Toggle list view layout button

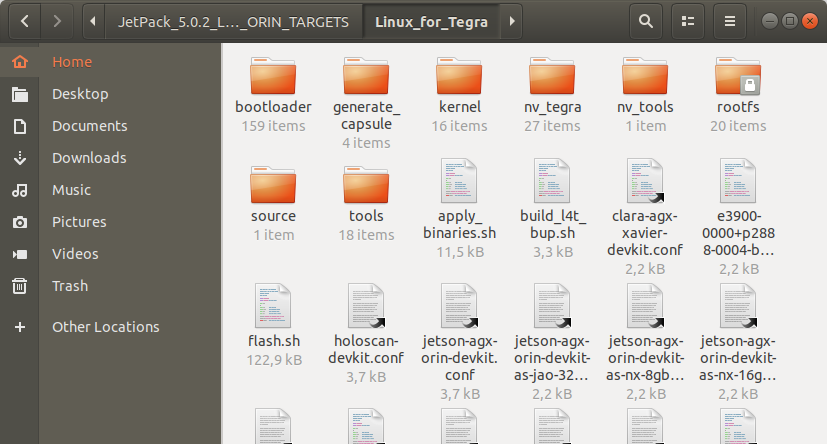tap(688, 21)
